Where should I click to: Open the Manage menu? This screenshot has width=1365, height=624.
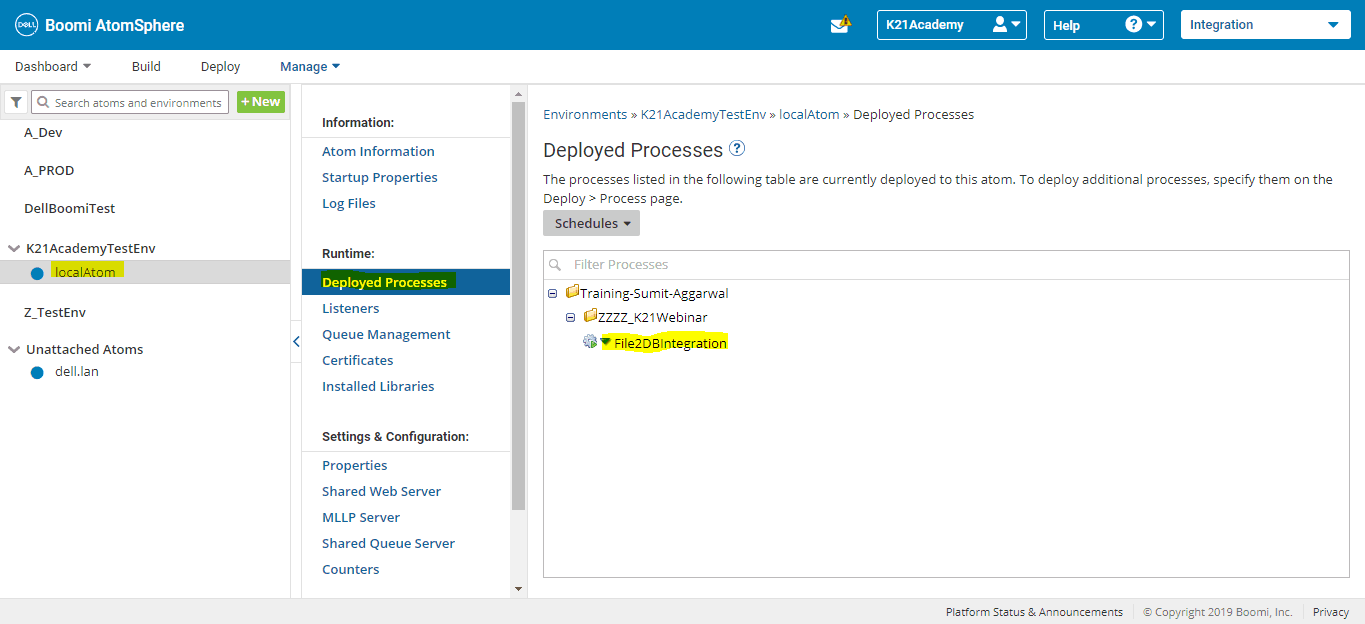(x=310, y=66)
